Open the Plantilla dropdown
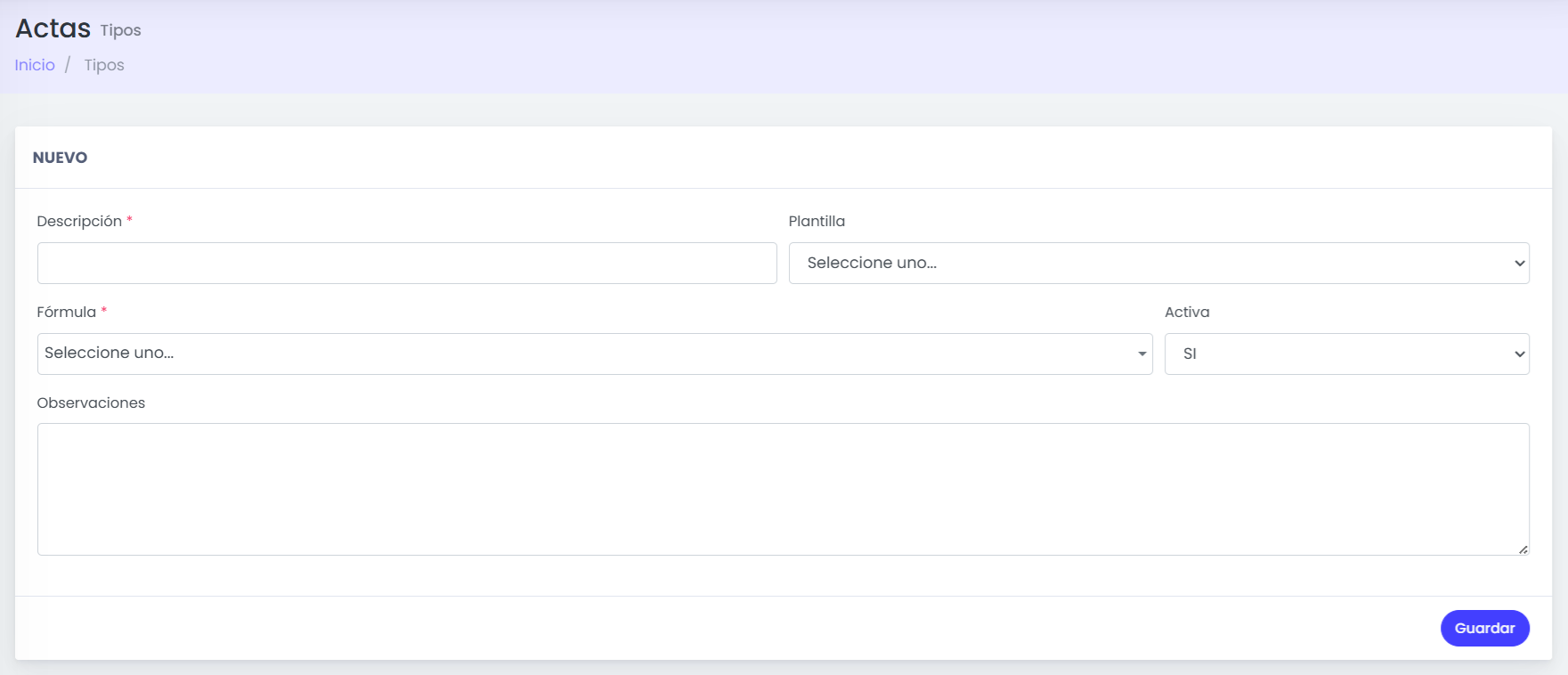The height and width of the screenshot is (675, 1568). (1159, 263)
